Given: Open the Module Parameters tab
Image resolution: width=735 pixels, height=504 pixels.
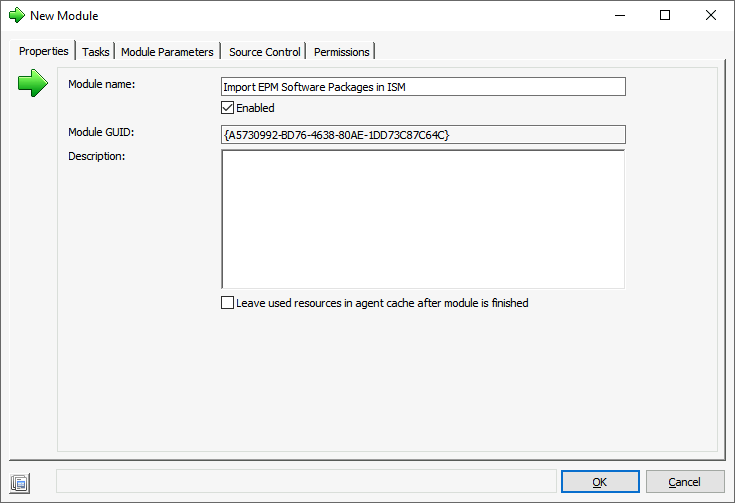Looking at the screenshot, I should pos(167,52).
